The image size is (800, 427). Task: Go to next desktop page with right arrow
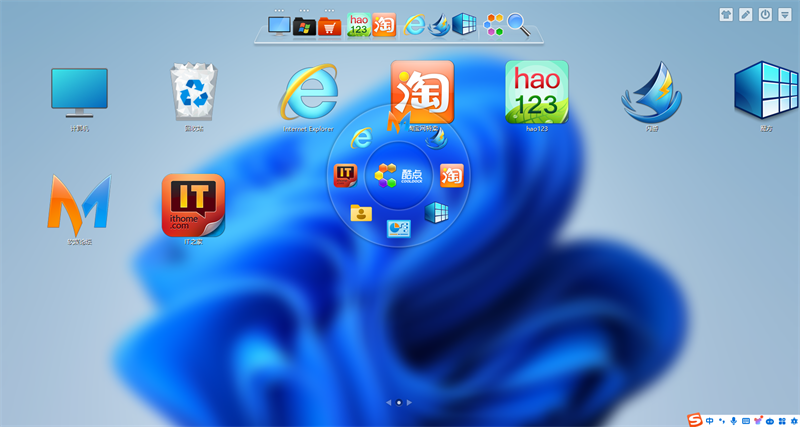pyautogui.click(x=409, y=402)
